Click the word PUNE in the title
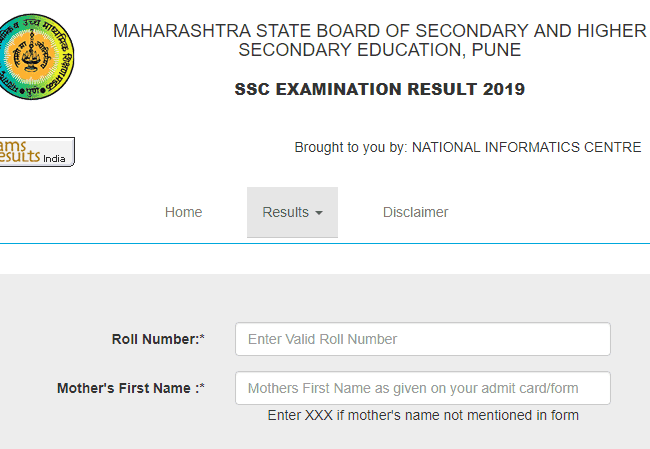The height and width of the screenshot is (449, 650). [497, 50]
